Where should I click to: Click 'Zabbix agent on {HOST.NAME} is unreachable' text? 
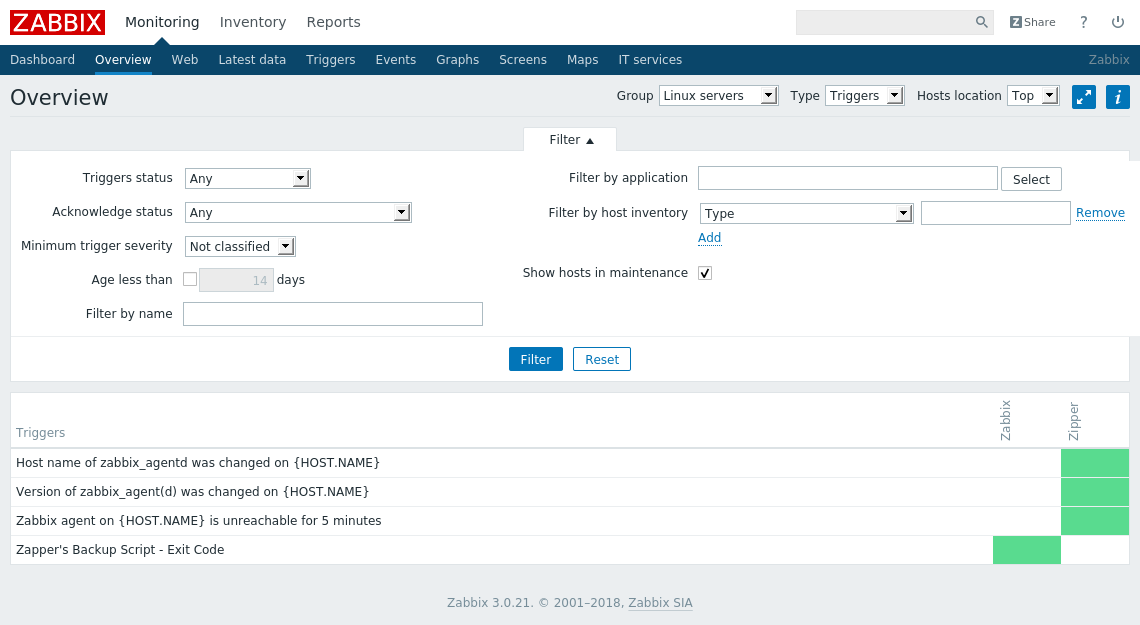pos(198,521)
